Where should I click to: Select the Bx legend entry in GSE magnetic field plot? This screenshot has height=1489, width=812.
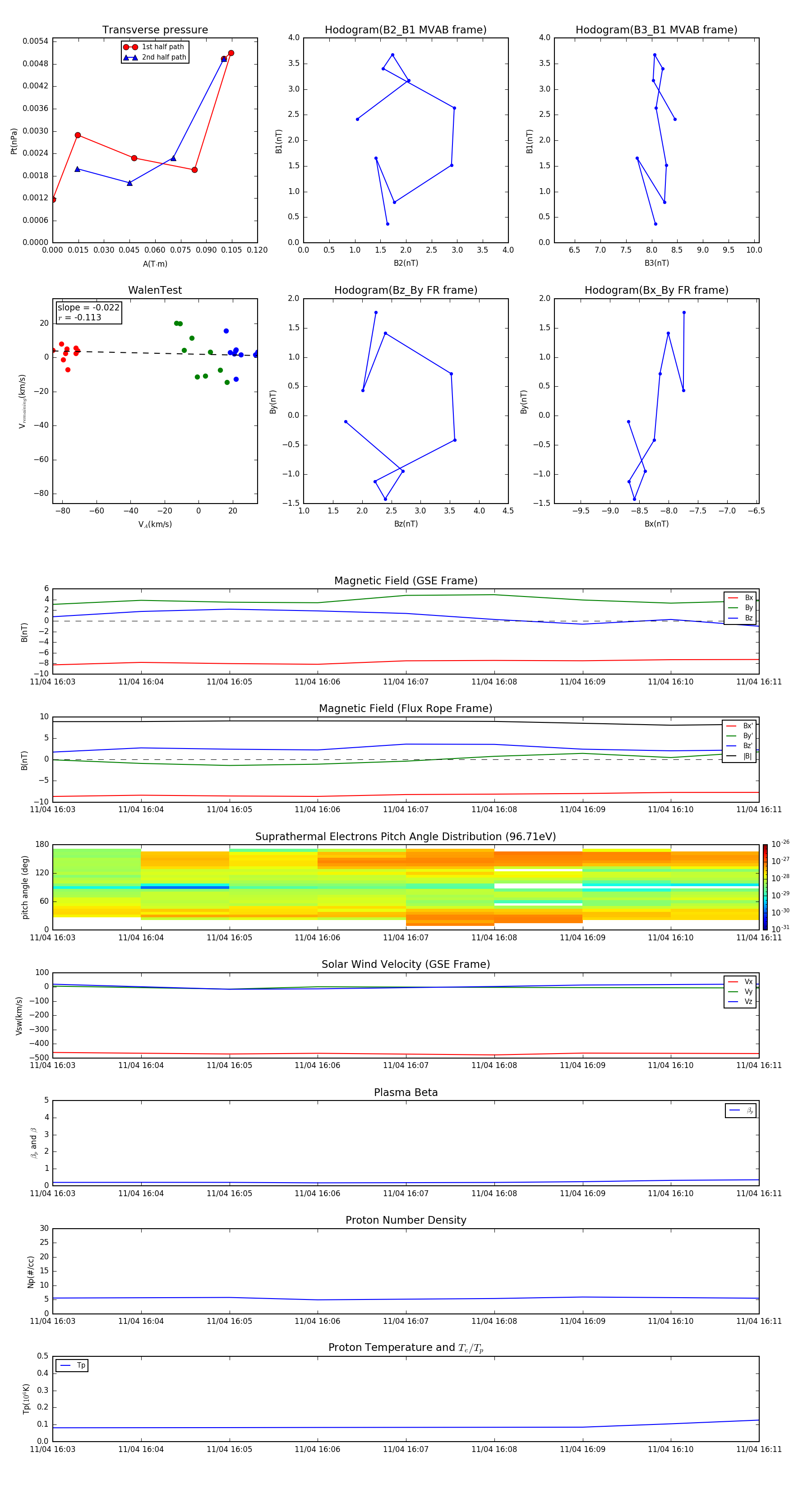point(740,598)
